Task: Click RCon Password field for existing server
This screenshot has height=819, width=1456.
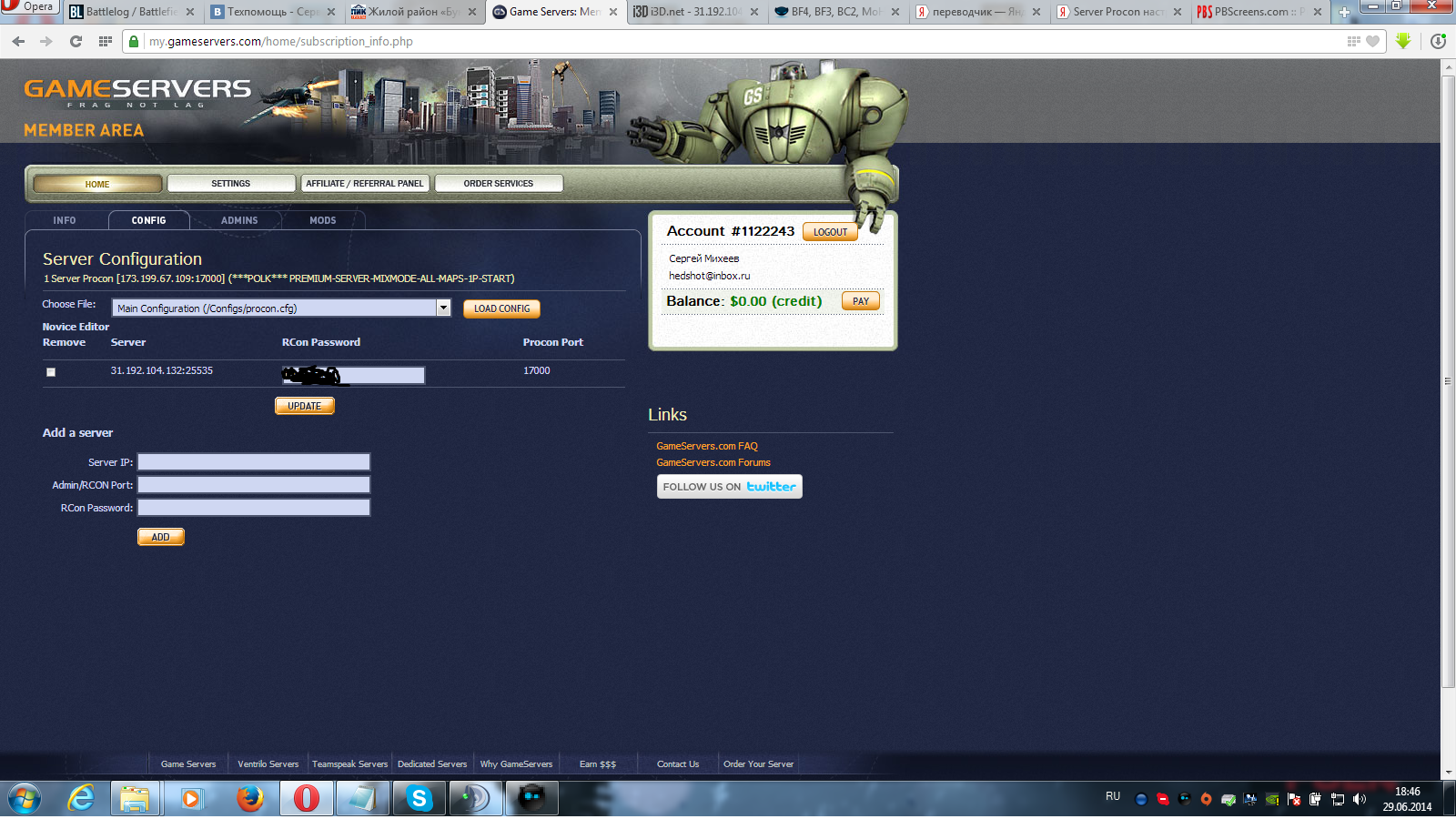Action: (353, 375)
